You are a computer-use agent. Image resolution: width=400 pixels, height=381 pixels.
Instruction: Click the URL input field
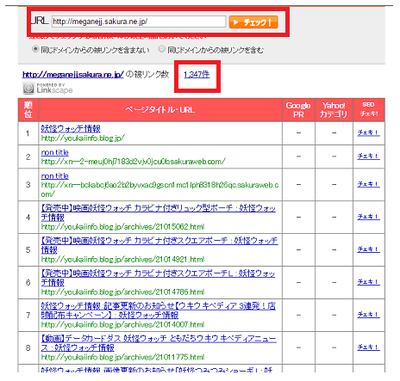139,22
